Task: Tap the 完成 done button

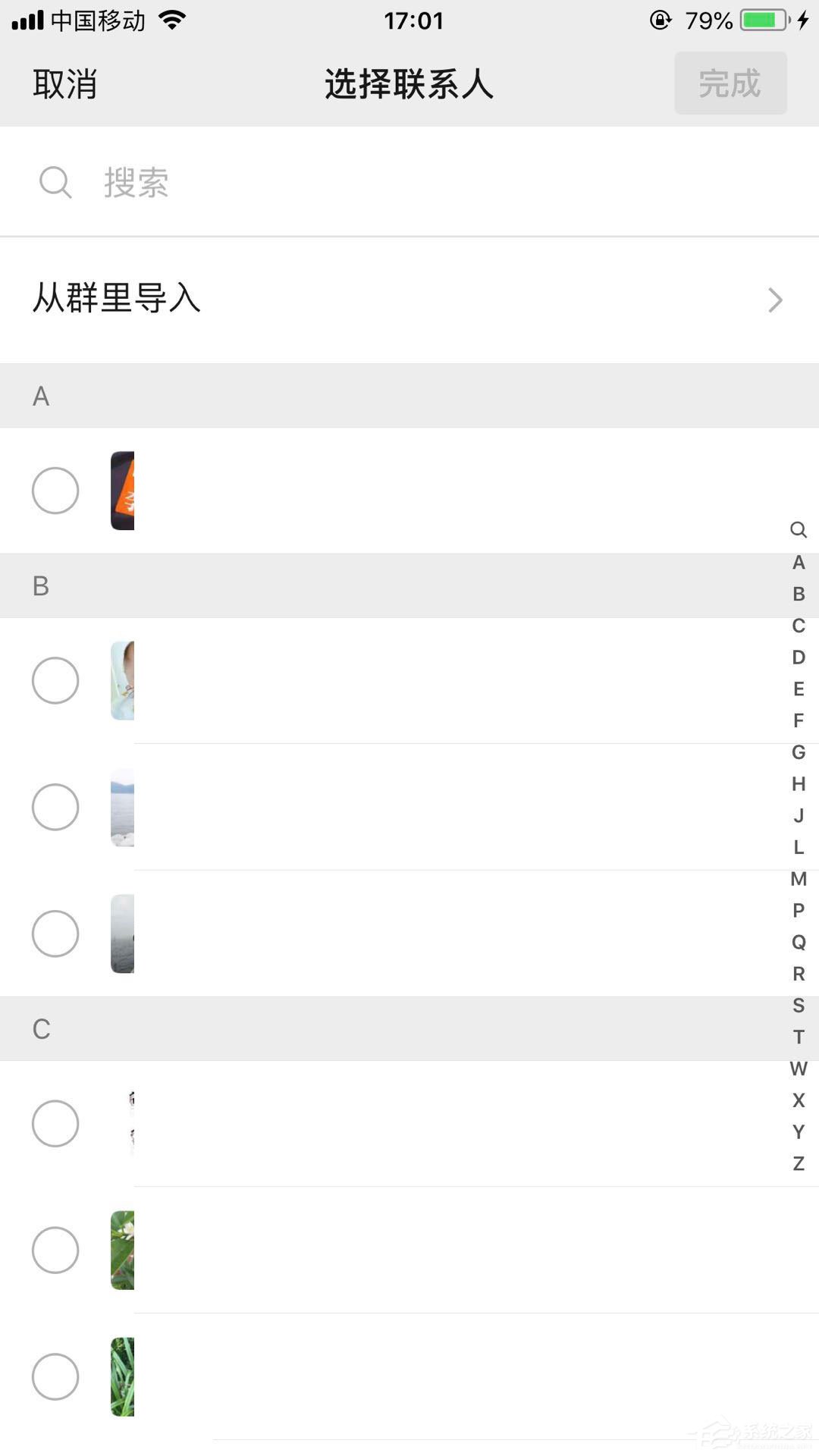Action: pos(730,83)
